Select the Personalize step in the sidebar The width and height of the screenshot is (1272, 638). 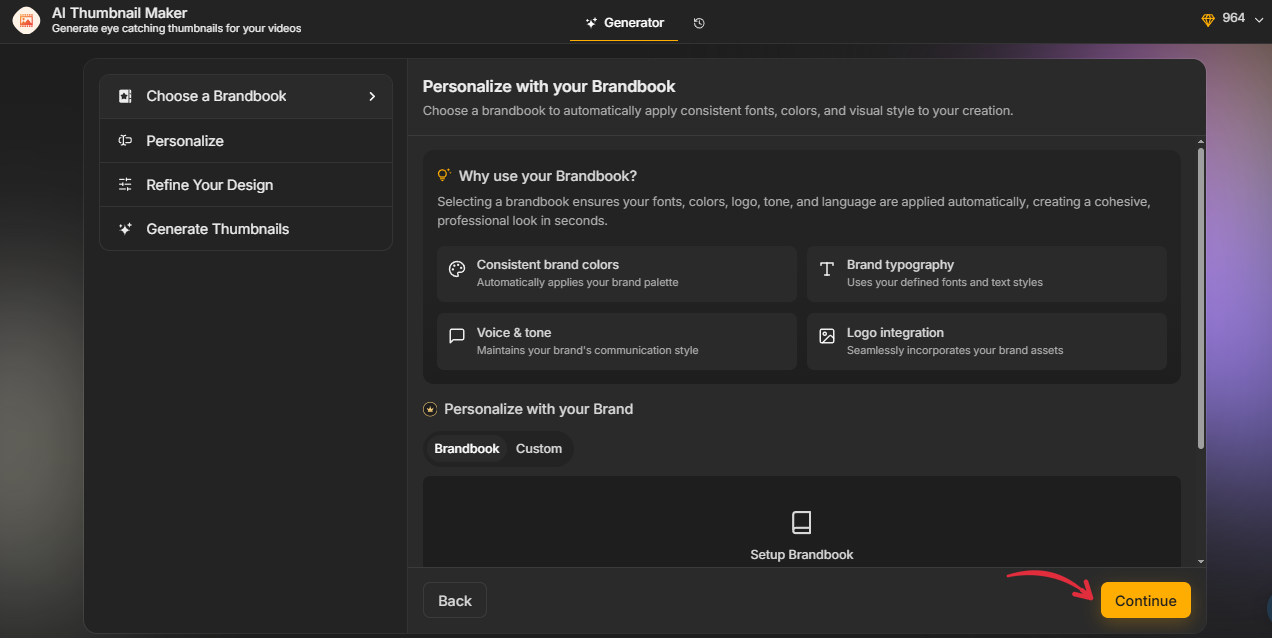pyautogui.click(x=246, y=141)
